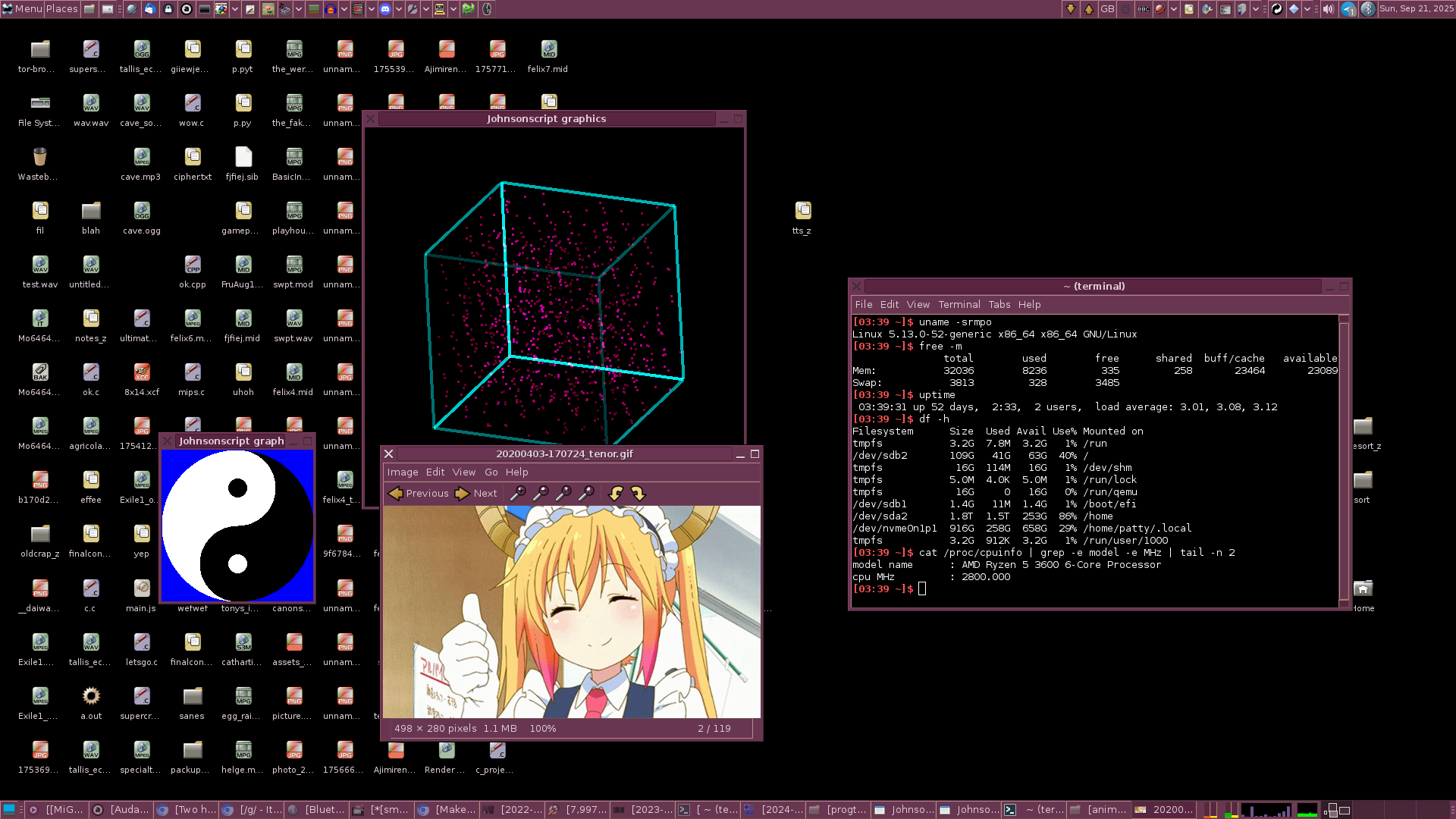
Task: Click the date Sun, Sep 21, 2025 clock
Action: [x=1417, y=8]
